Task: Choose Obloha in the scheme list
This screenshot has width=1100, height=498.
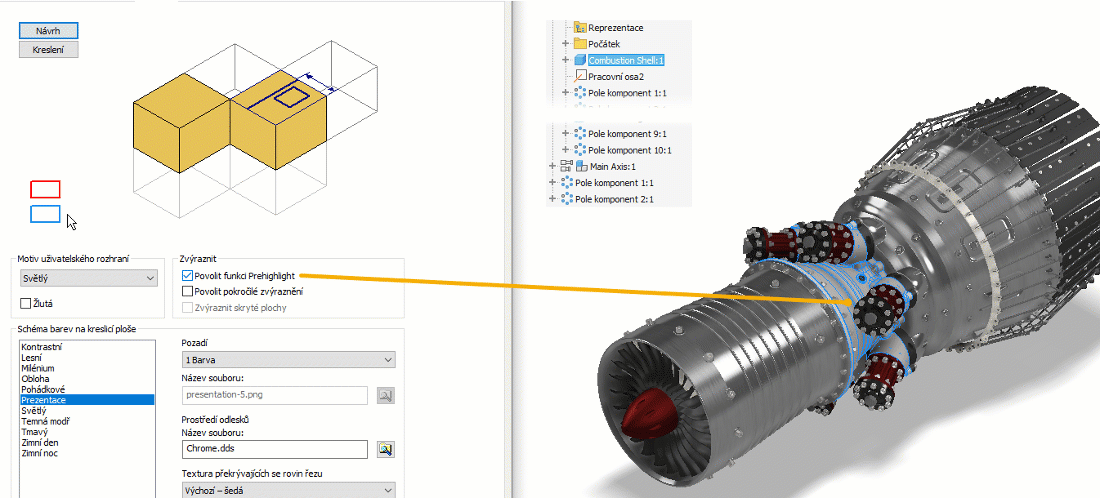Action: (x=87, y=379)
